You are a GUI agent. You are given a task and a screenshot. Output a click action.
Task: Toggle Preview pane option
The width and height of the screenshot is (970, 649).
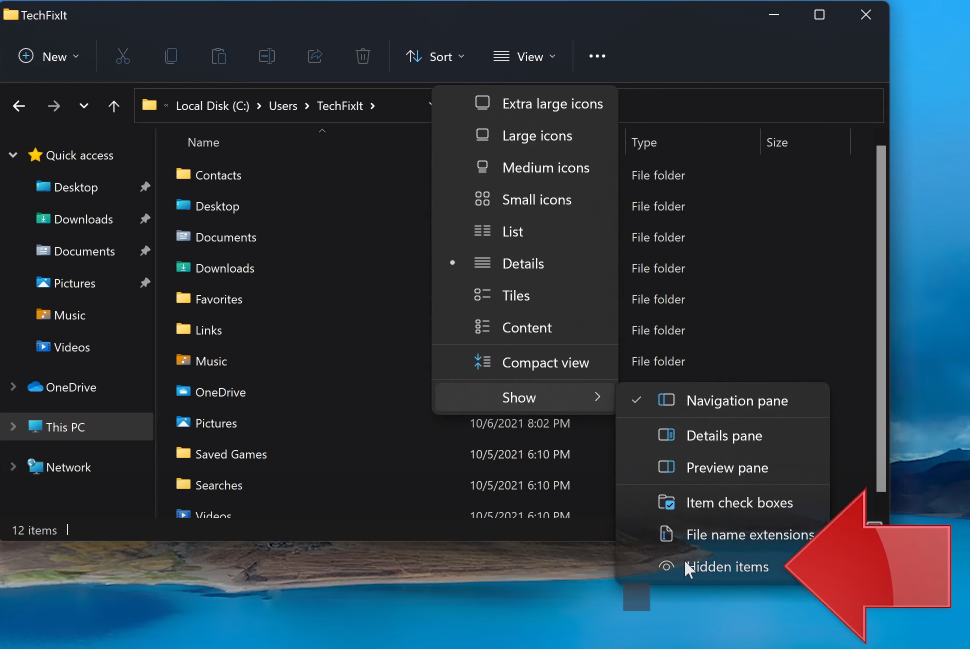(x=723, y=468)
